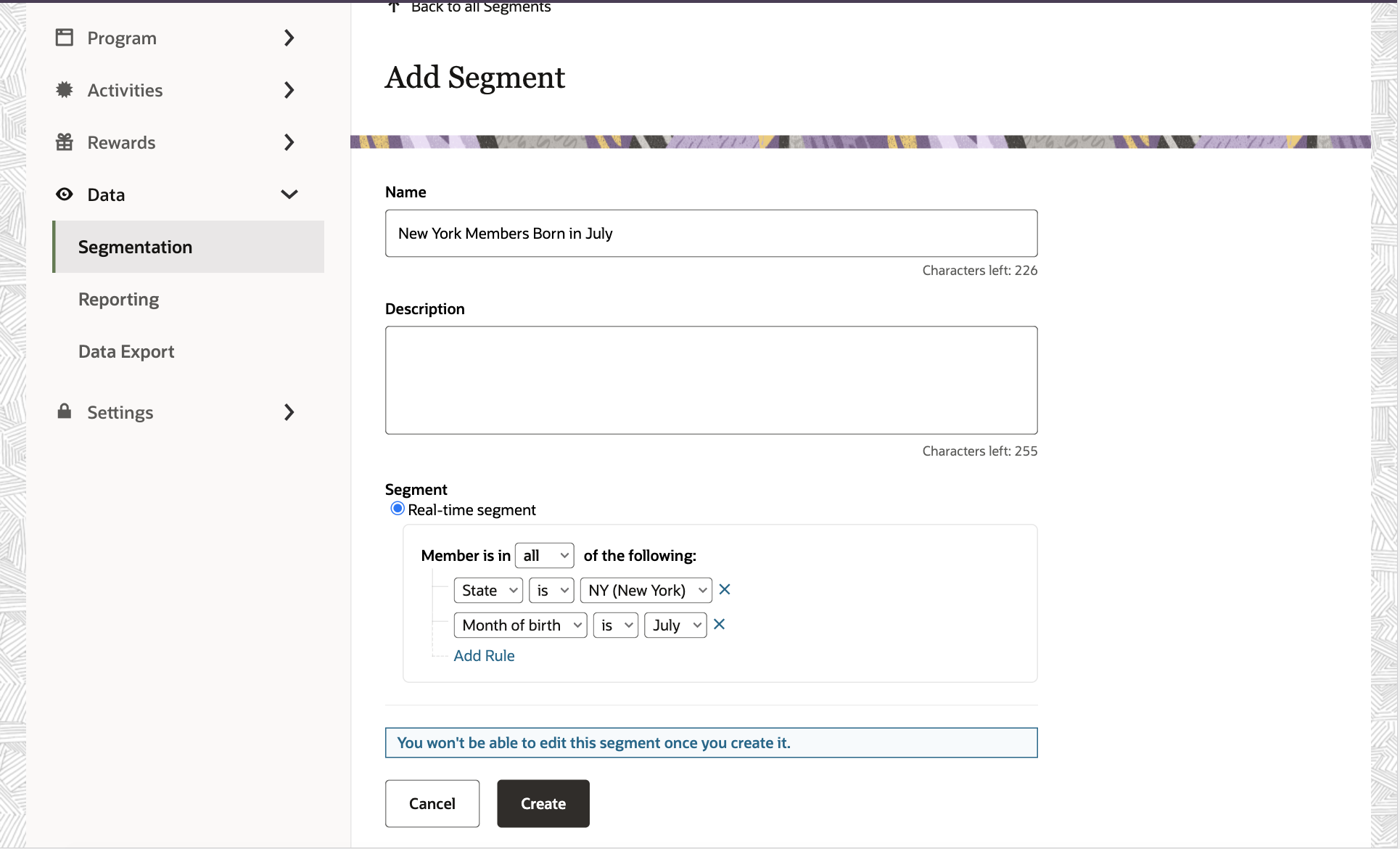The image size is (1400, 849).
Task: Collapse the Data section chevron
Action: point(289,194)
